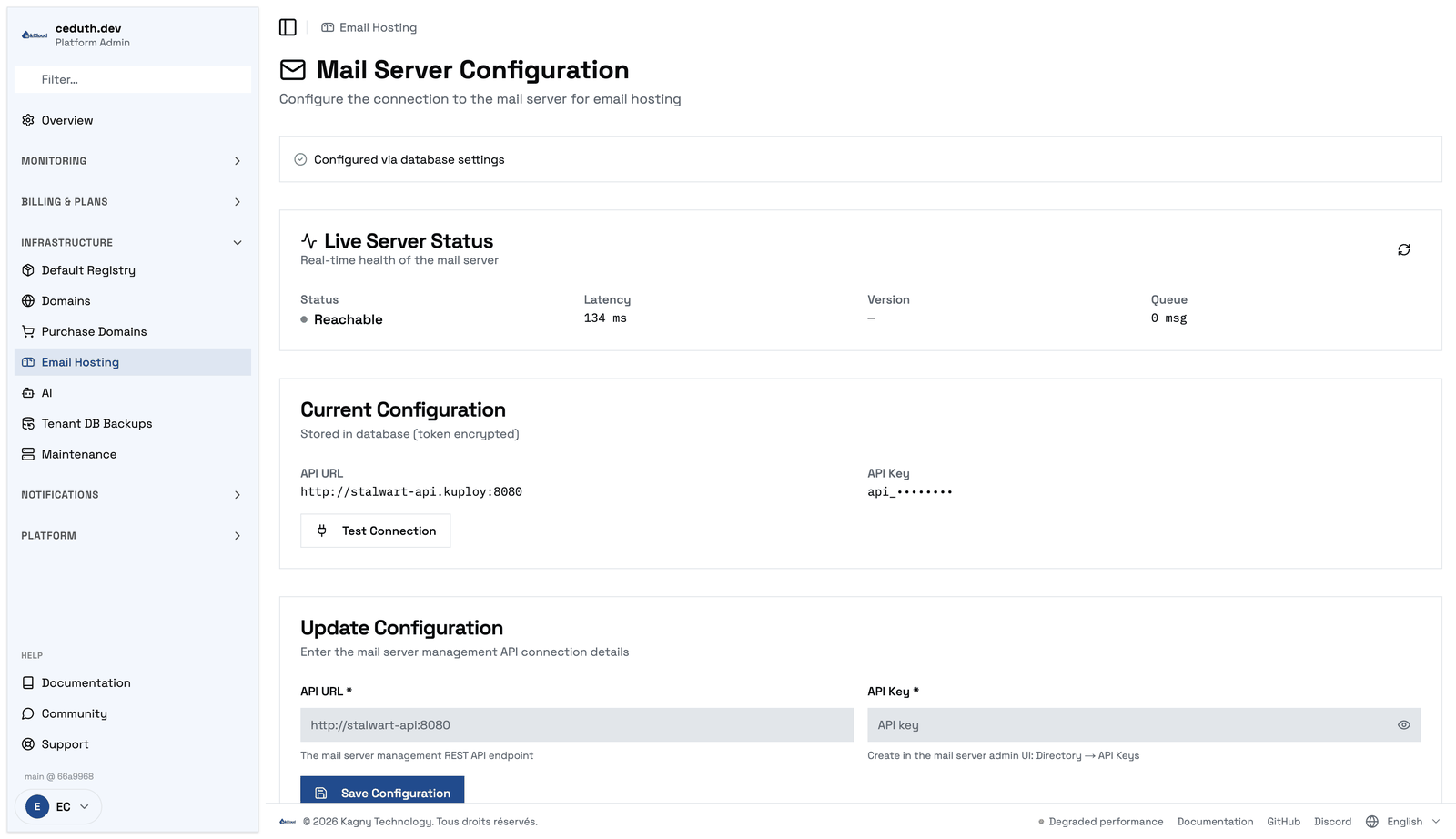
Task: Focus the API URL input field
Action: 577,725
